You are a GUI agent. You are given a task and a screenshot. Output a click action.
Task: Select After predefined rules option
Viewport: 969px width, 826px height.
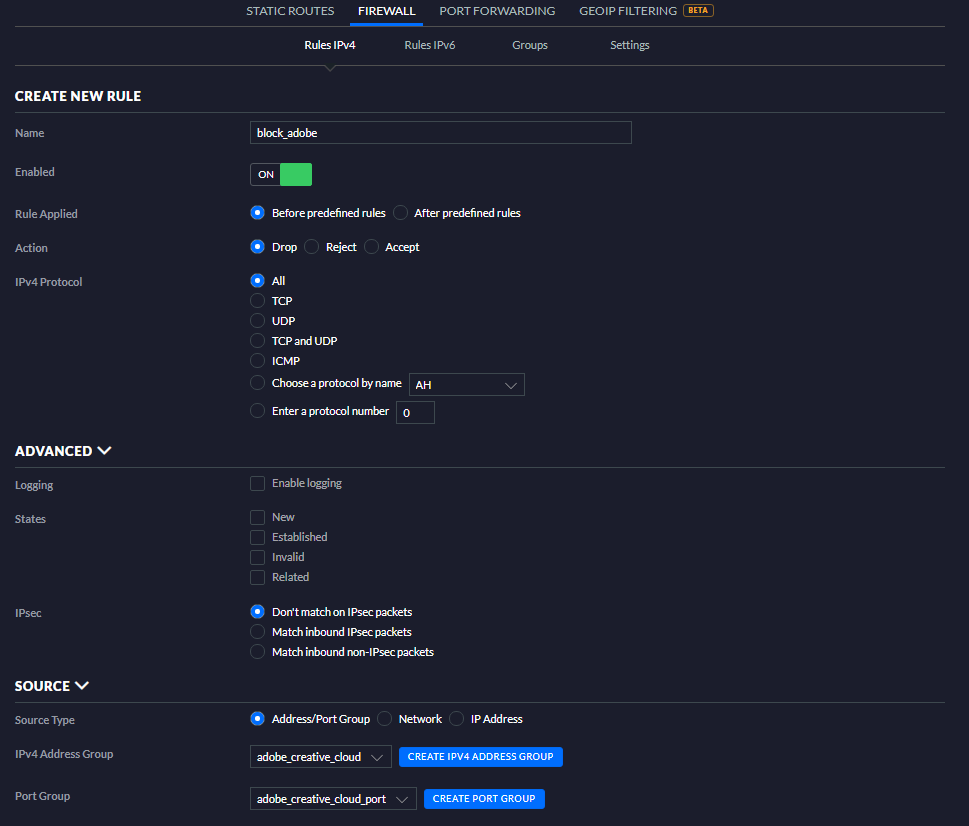401,213
